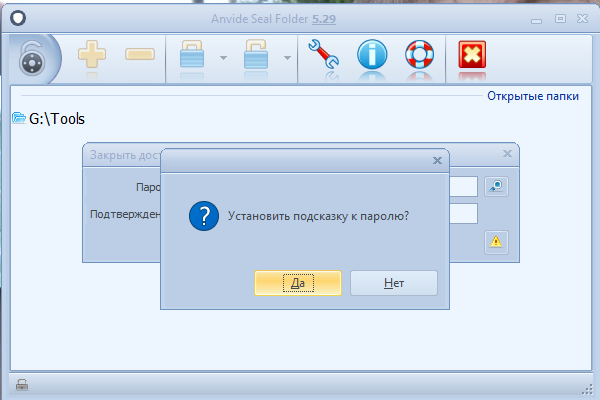This screenshot has width=600, height=400.
Task: Click the remove folder minus icon
Action: (140, 56)
